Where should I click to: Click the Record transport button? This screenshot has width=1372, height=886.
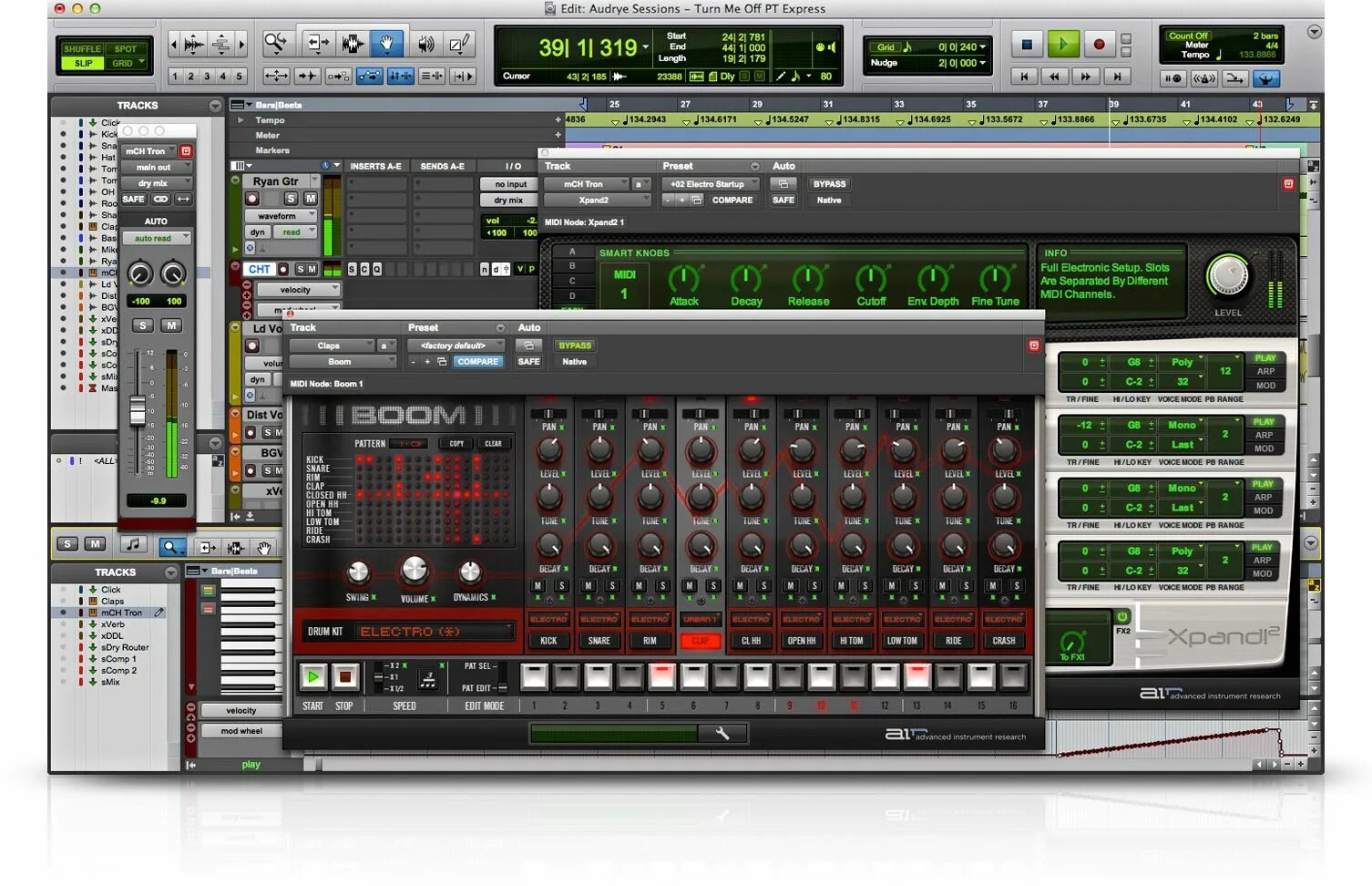(x=1099, y=44)
